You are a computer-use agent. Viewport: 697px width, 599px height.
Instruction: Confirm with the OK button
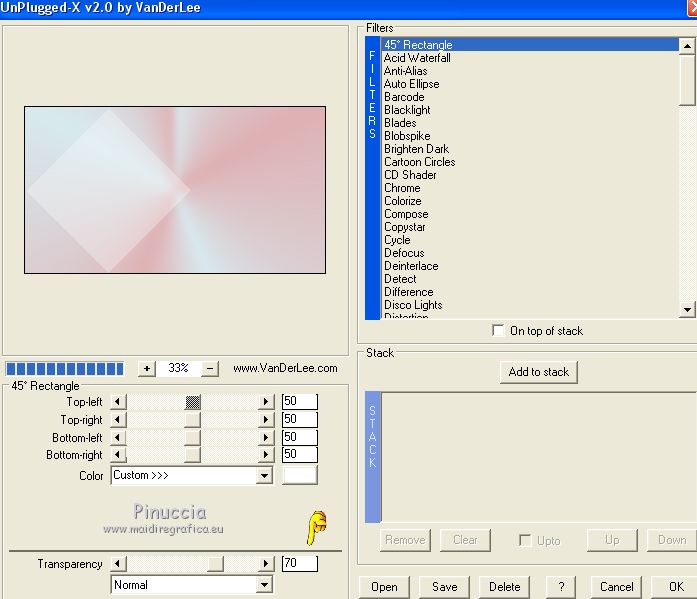click(675, 587)
